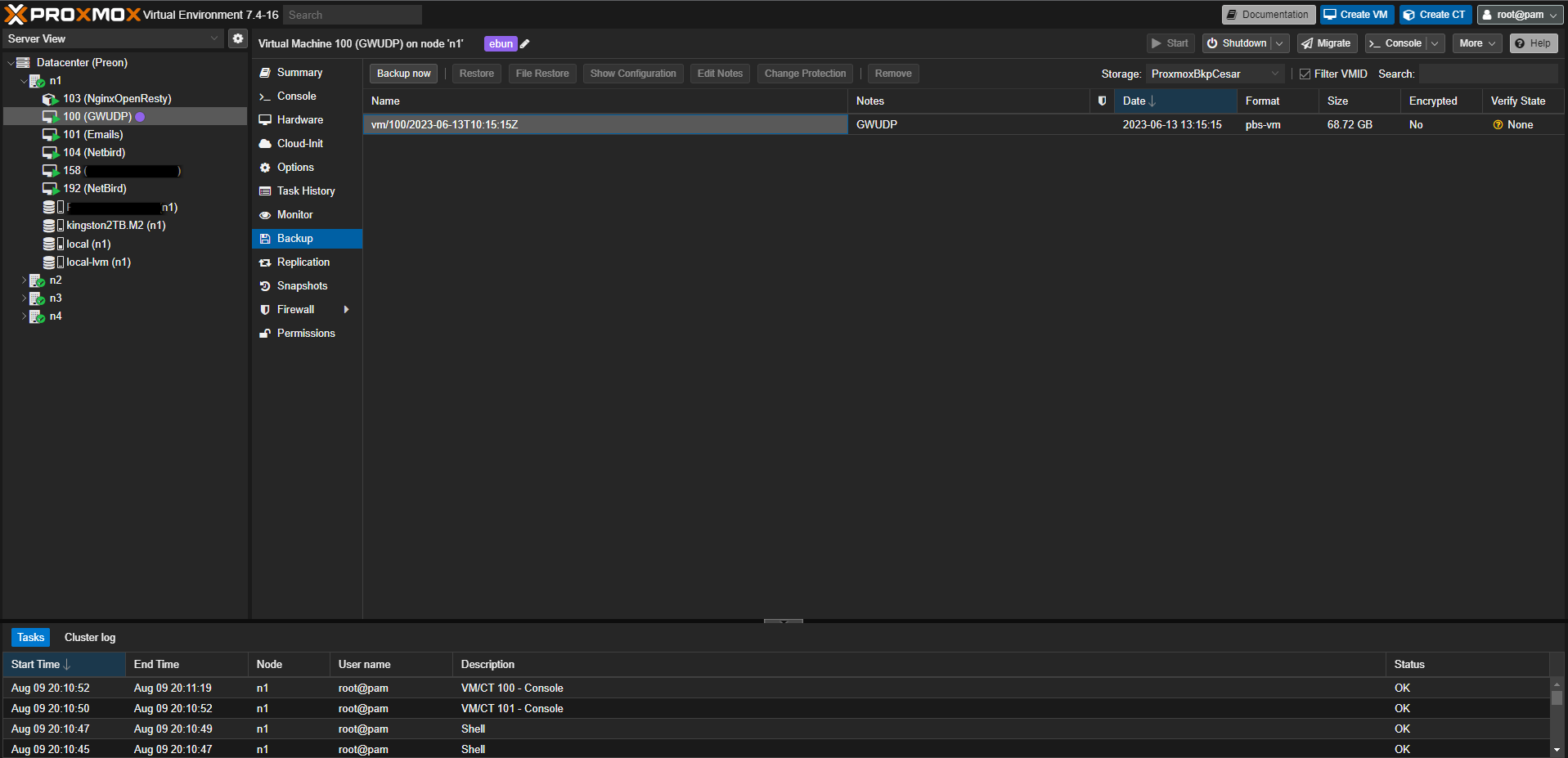Click the 'VM/CT 100 - Console' task row
Image resolution: width=1568 pixels, height=758 pixels.
[775, 688]
